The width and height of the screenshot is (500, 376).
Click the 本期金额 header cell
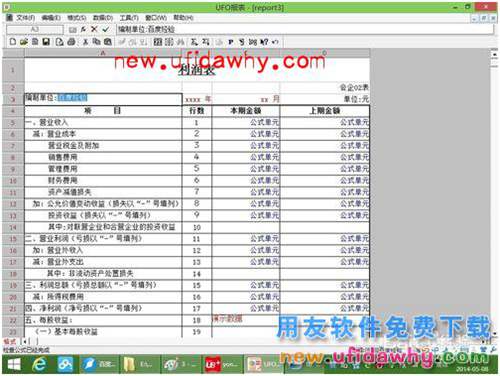click(246, 111)
